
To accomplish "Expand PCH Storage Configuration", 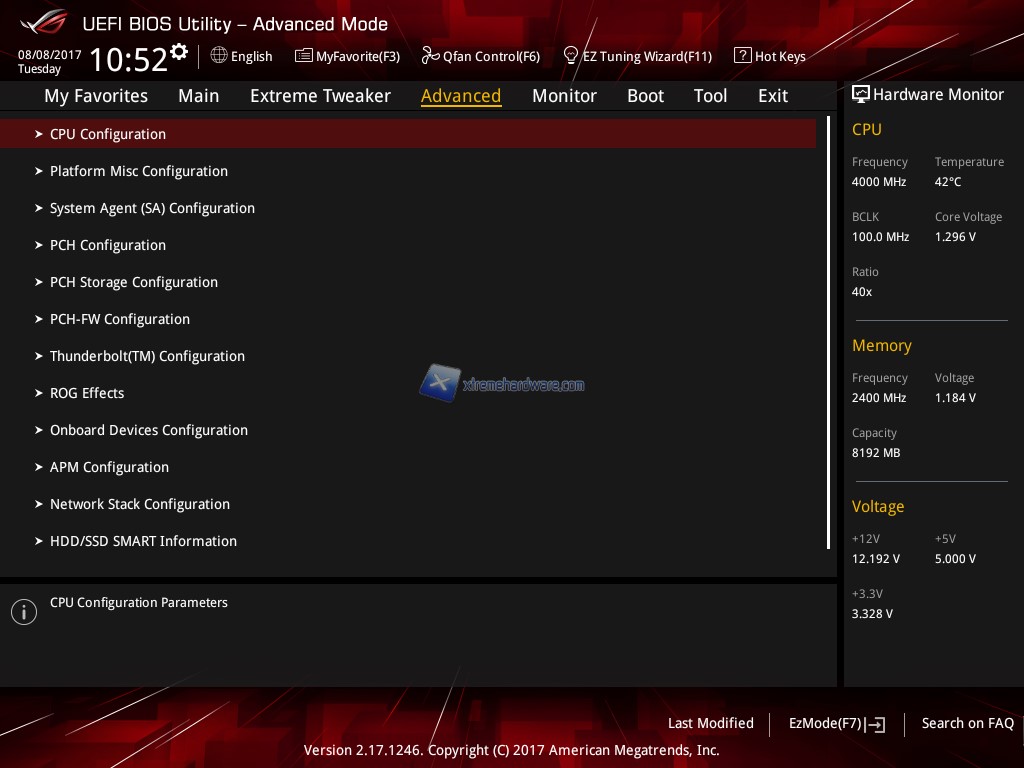I will (x=133, y=282).
